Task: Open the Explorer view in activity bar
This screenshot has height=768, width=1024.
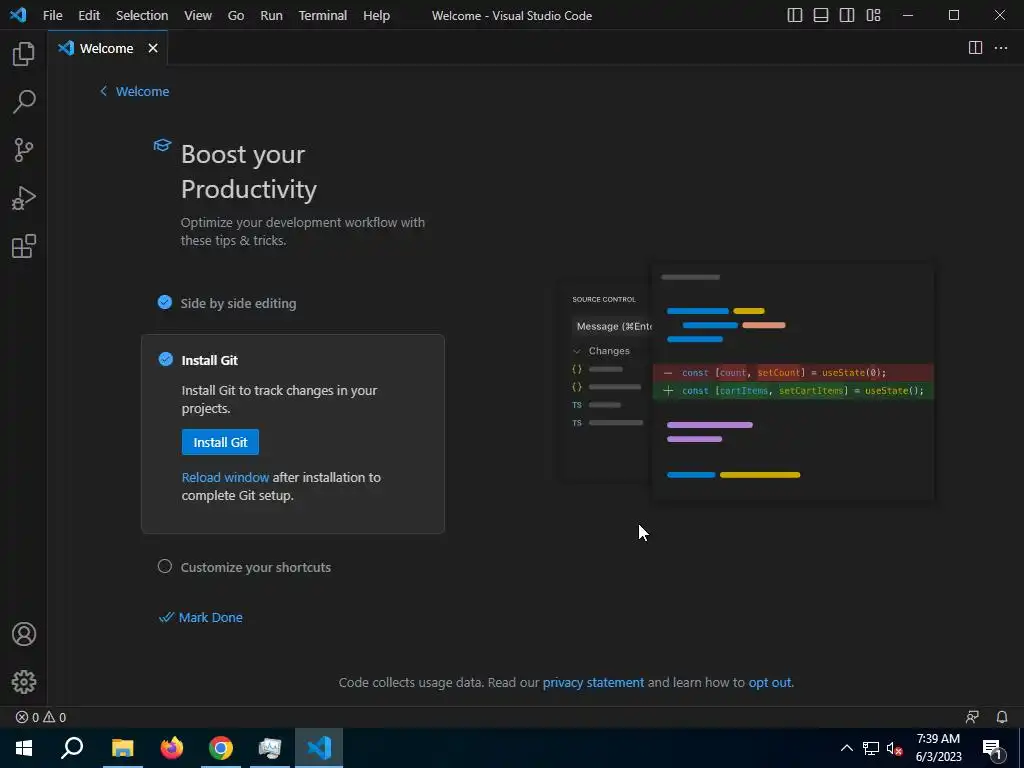Action: point(24,54)
